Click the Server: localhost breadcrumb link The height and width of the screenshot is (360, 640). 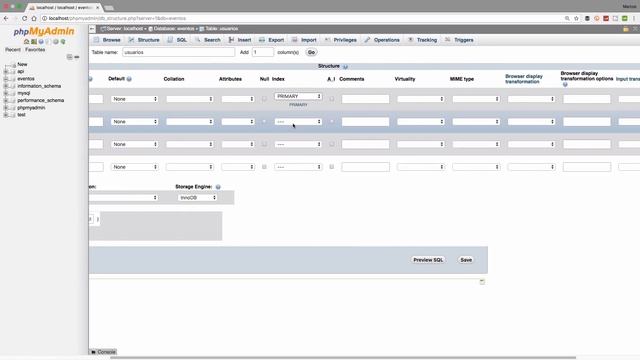(x=124, y=29)
